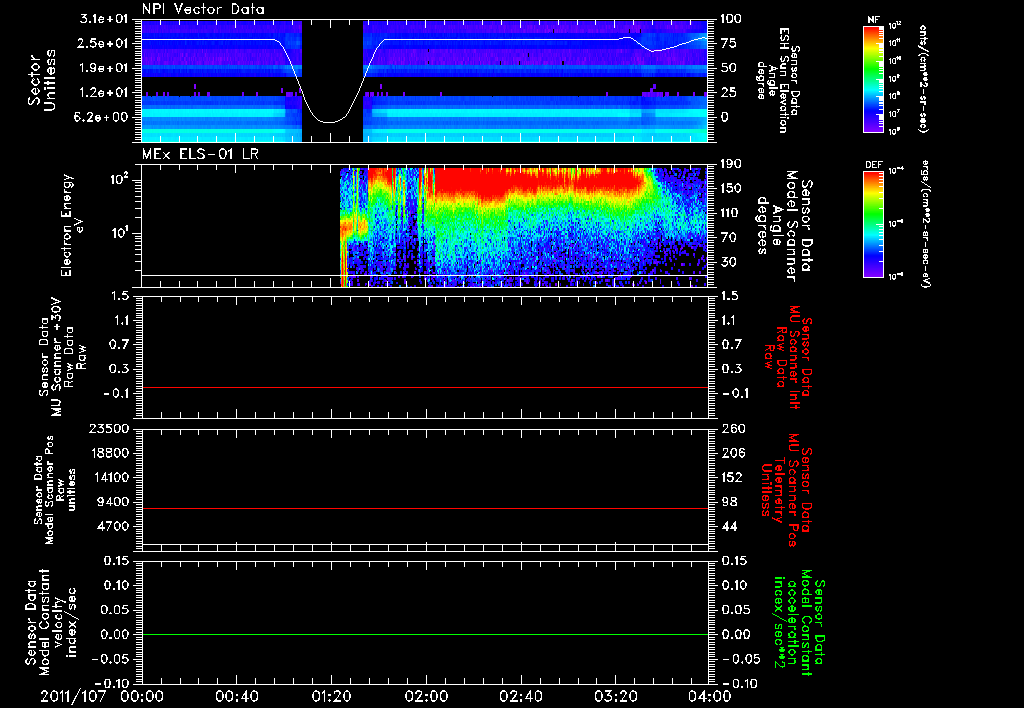Click the 01:20 time tick label
Image resolution: width=1024 pixels, height=708 pixels.
[331, 696]
